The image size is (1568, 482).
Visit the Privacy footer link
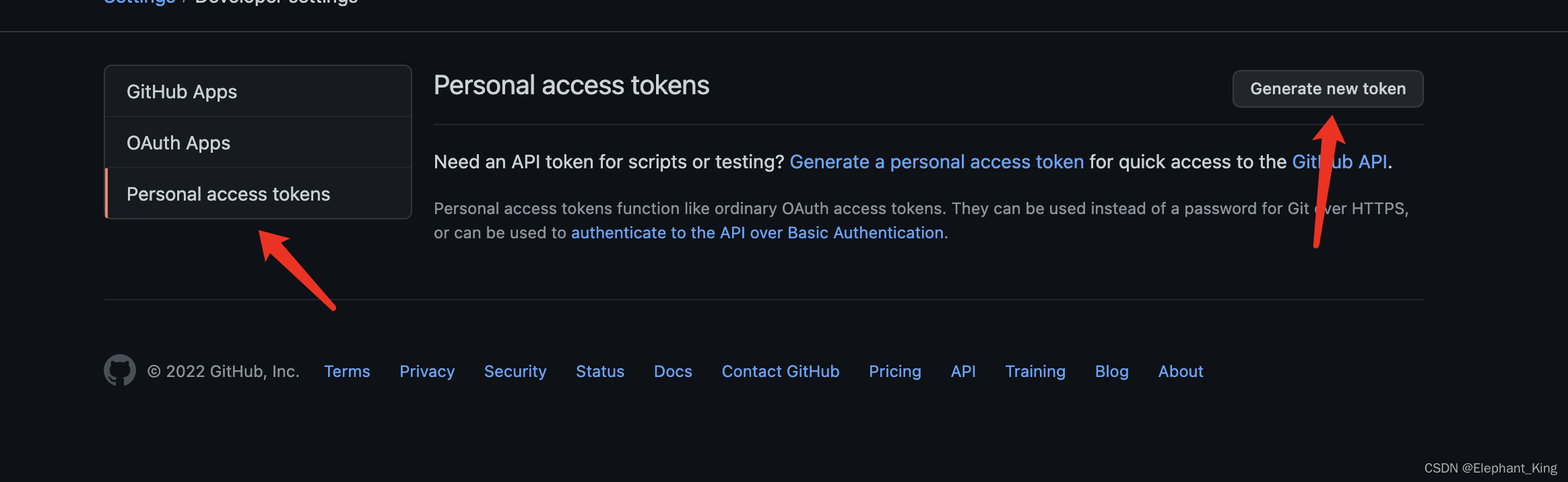pyautogui.click(x=427, y=372)
